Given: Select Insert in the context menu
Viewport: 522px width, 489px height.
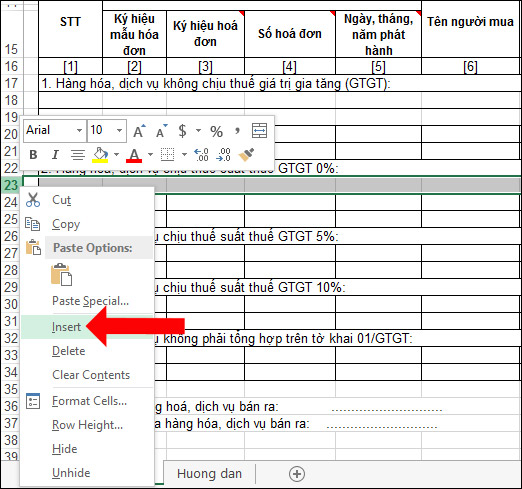Looking at the screenshot, I should (x=87, y=327).
